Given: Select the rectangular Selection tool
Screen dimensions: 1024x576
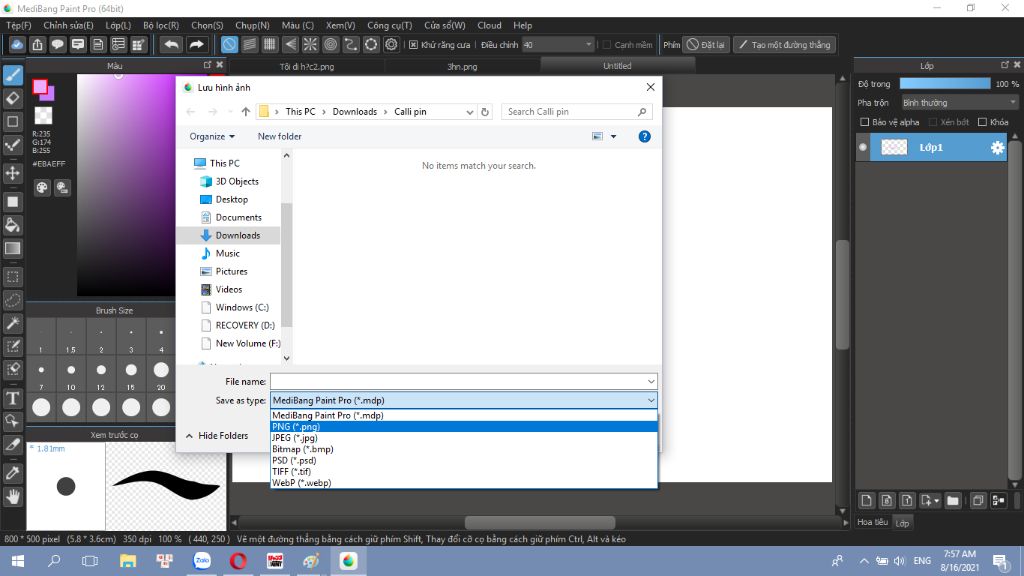Looking at the screenshot, I should [x=13, y=277].
